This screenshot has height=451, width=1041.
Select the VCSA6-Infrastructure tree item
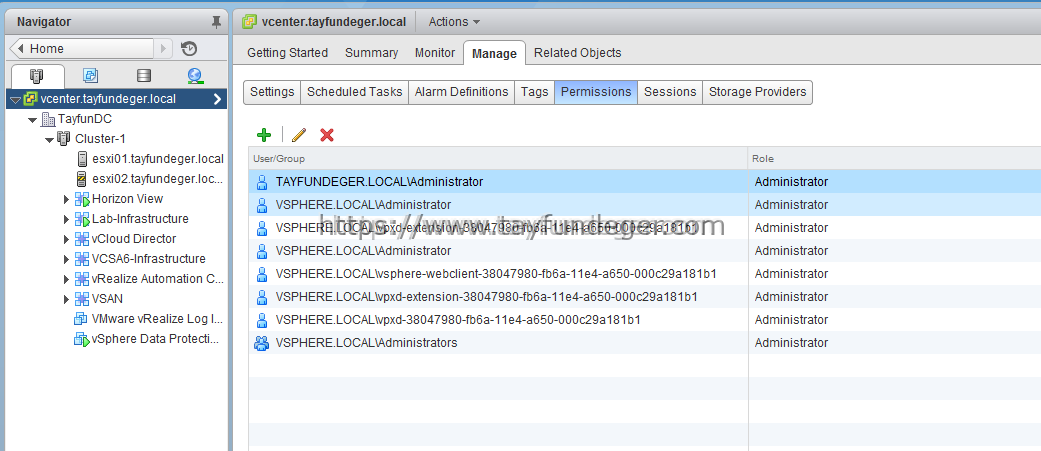point(149,259)
